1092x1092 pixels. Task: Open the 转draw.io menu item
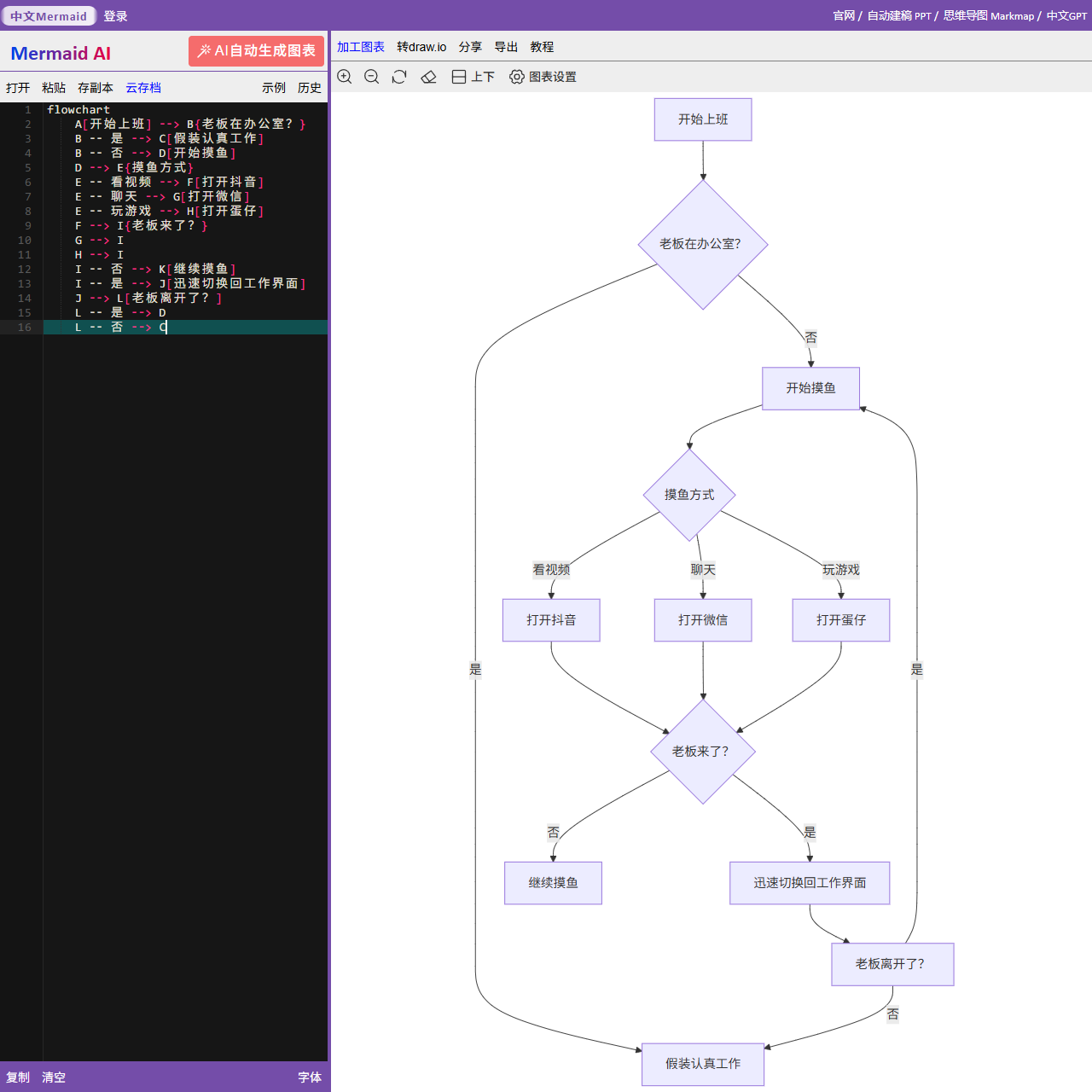[x=421, y=47]
